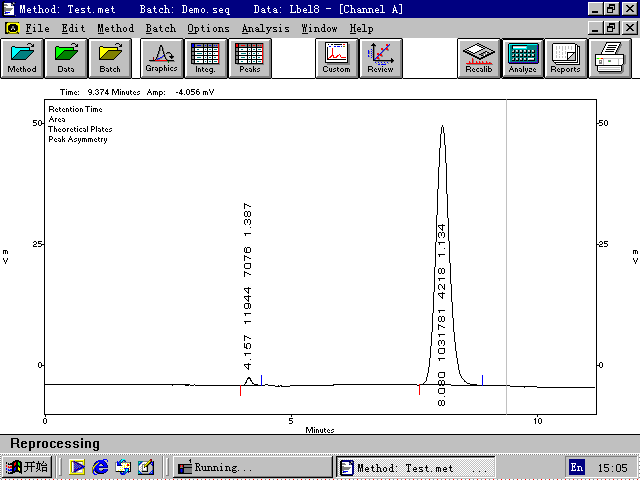Click the green Data folder icon
Viewport: 640px width, 480px height.
66,58
